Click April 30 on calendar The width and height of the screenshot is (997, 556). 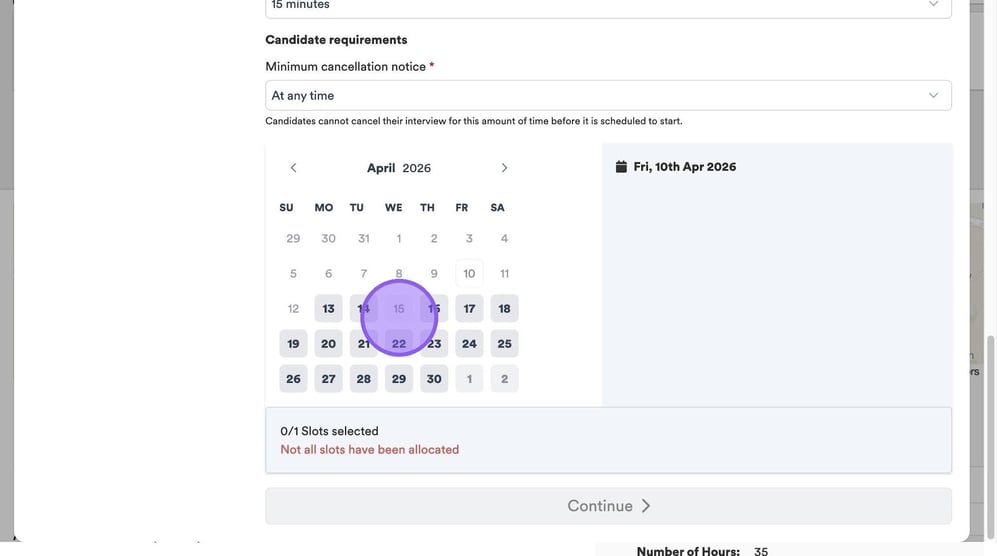tap(434, 379)
